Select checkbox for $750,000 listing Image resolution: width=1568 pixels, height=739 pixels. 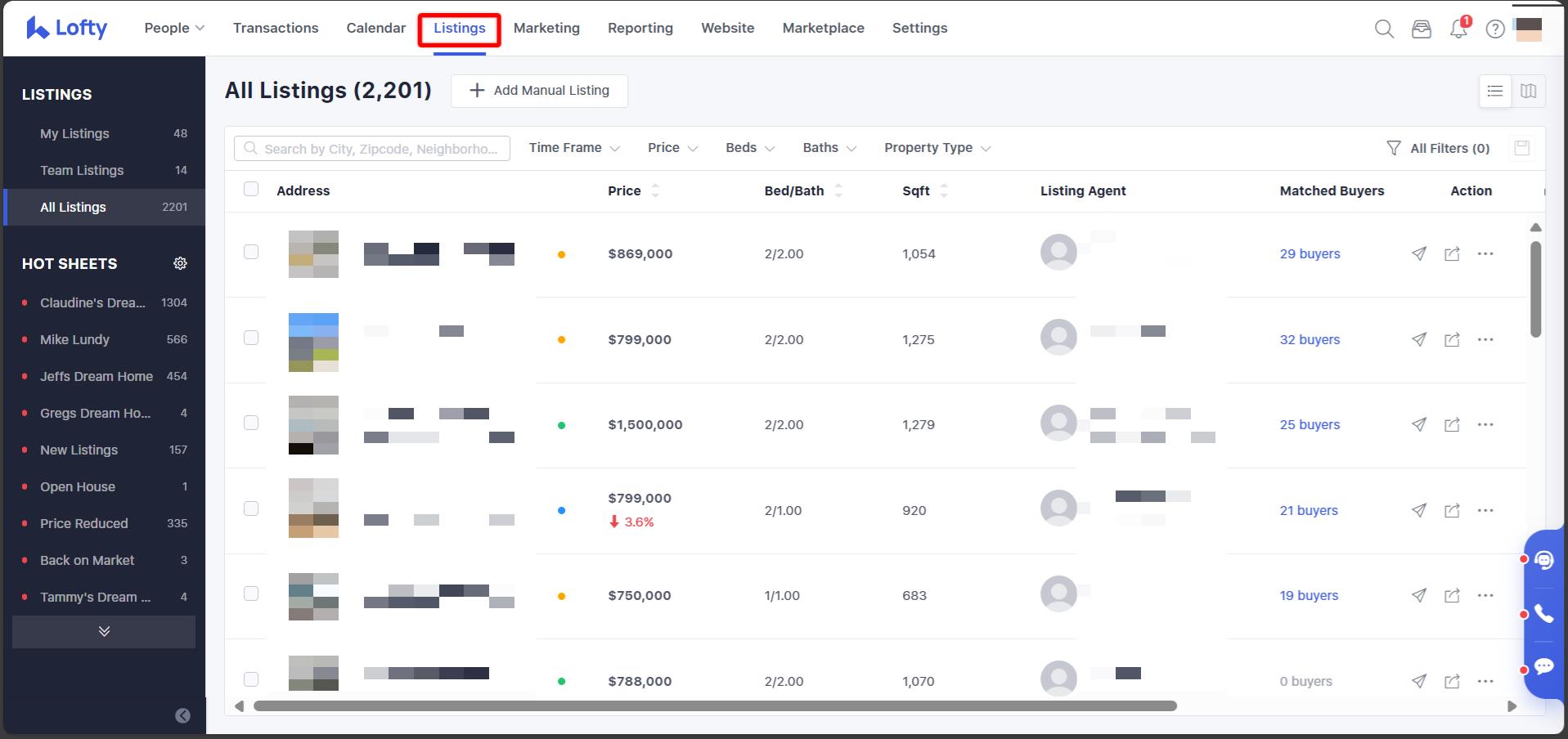point(251,594)
